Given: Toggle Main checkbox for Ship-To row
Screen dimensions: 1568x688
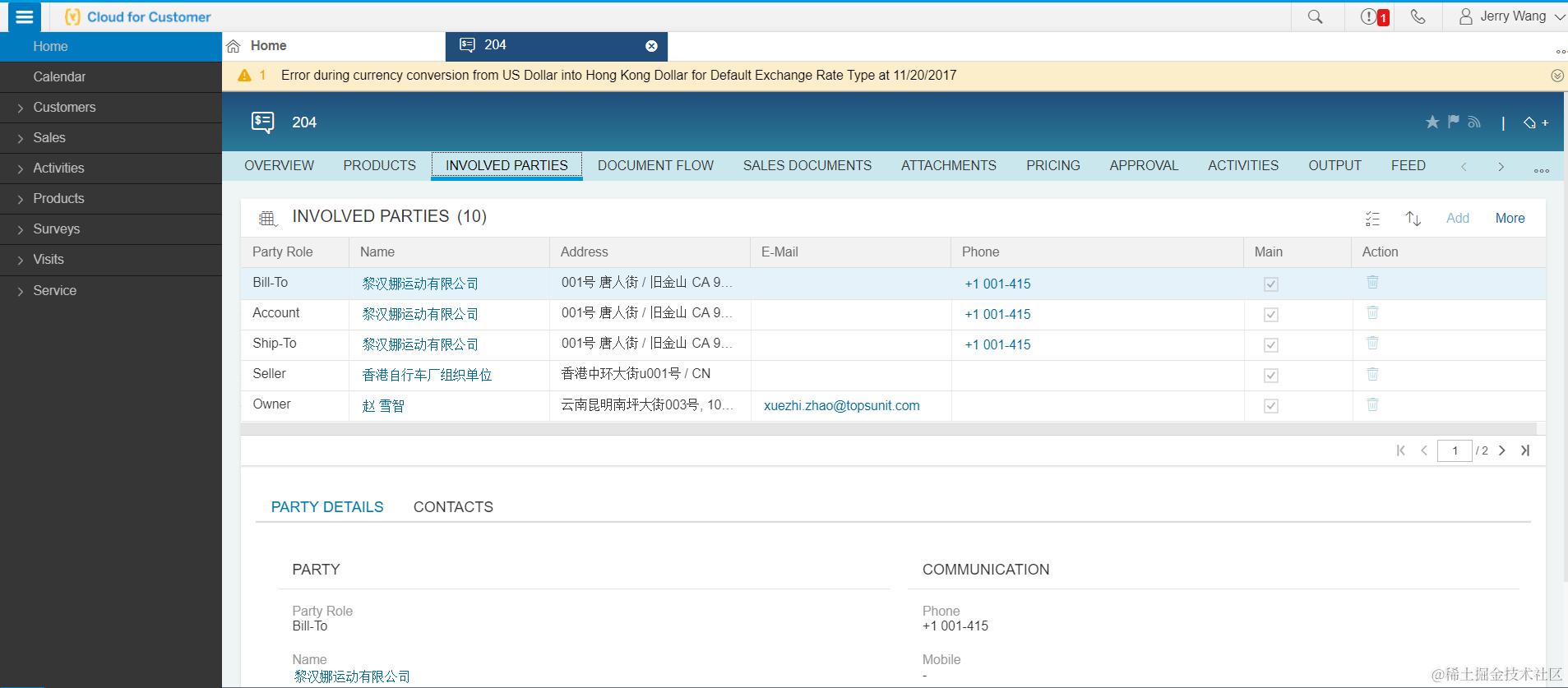Looking at the screenshot, I should pyautogui.click(x=1270, y=345).
